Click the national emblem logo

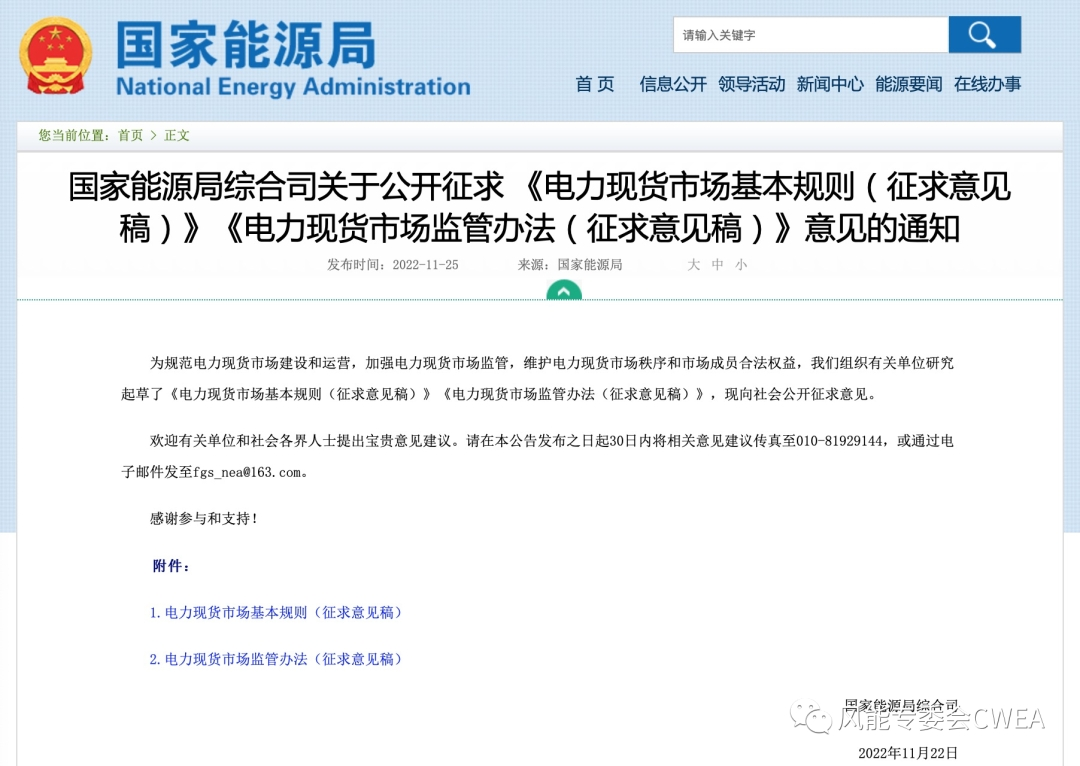point(55,57)
